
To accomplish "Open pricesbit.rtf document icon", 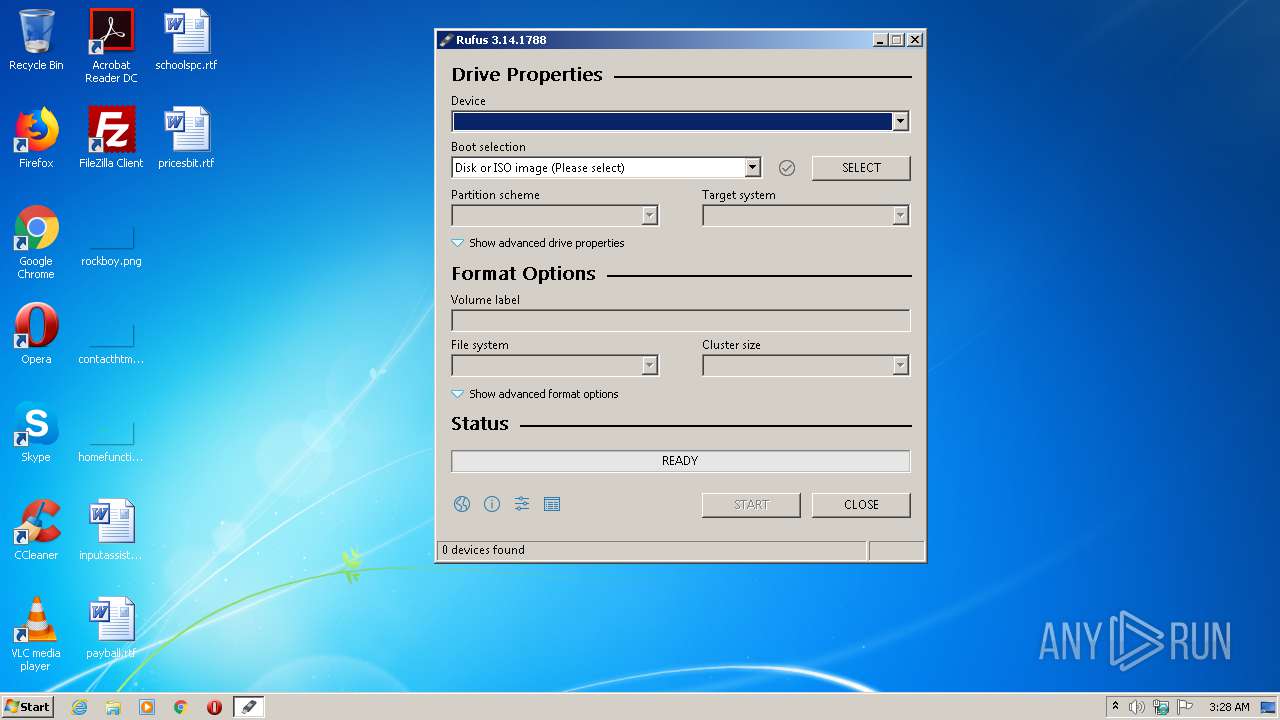I will pos(186,138).
